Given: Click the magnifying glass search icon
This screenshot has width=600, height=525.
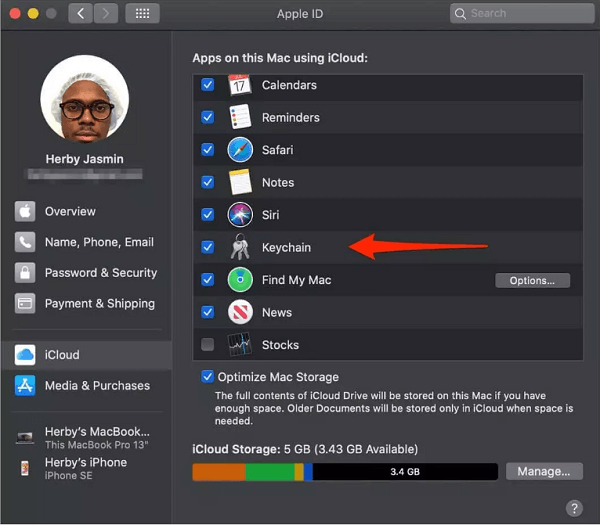Looking at the screenshot, I should coord(460,14).
